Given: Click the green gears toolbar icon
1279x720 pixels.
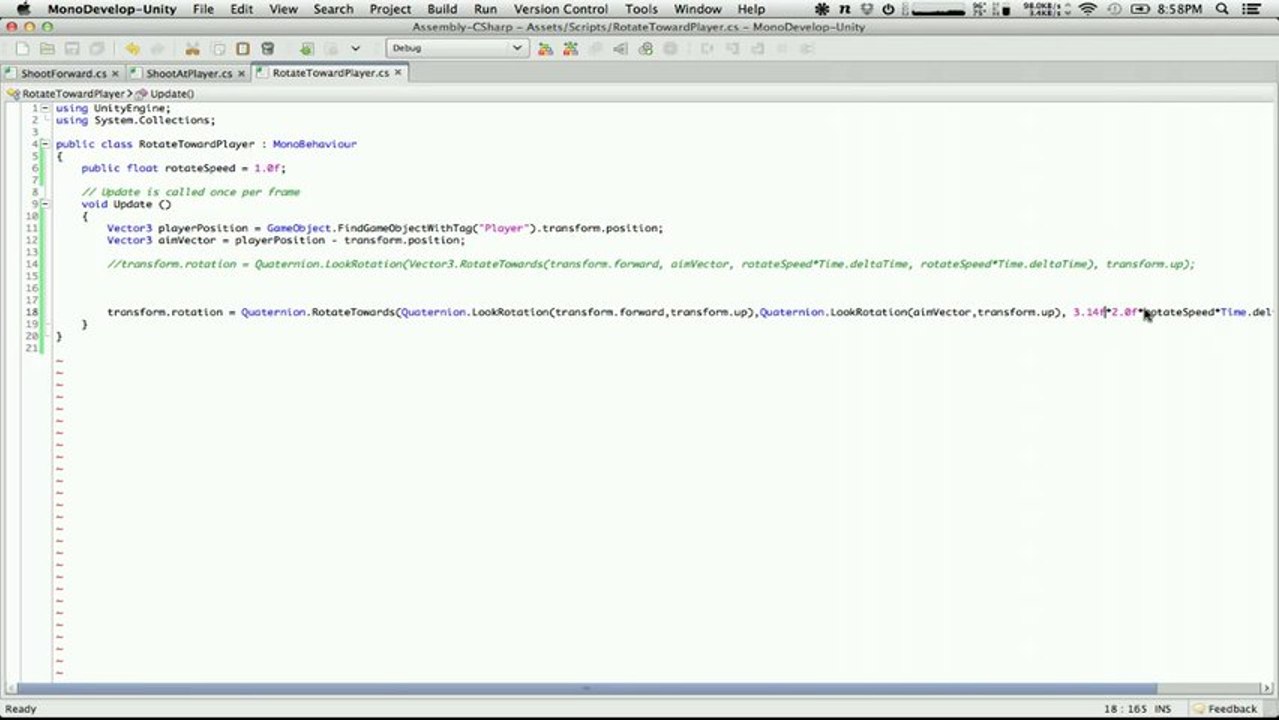Looking at the screenshot, I should point(645,48).
